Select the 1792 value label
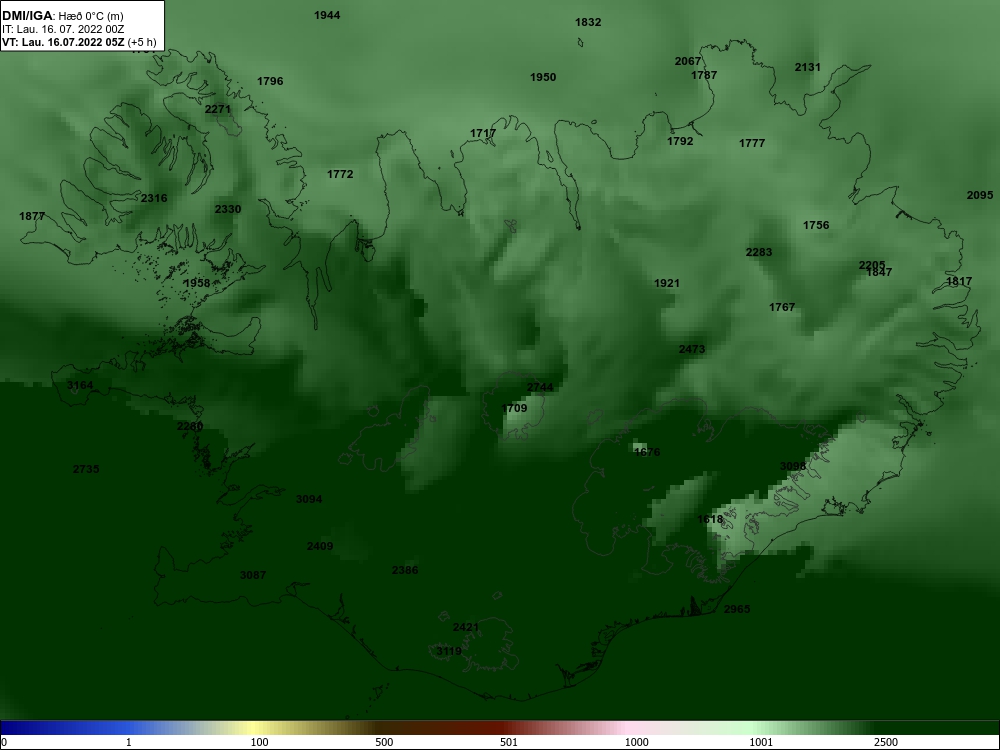Screen dimensions: 1000x750 point(680,142)
